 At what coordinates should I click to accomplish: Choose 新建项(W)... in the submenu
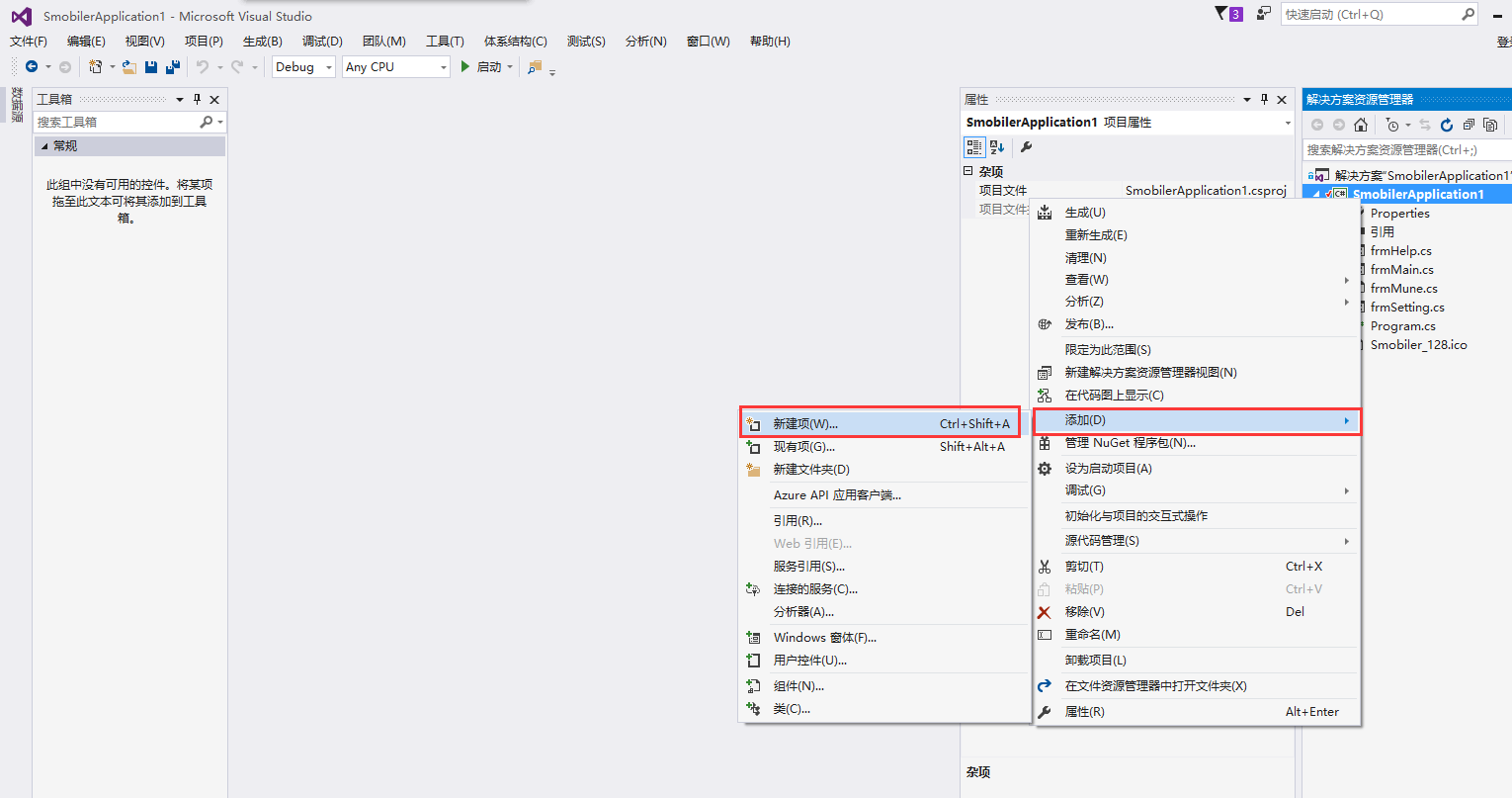tap(880, 423)
